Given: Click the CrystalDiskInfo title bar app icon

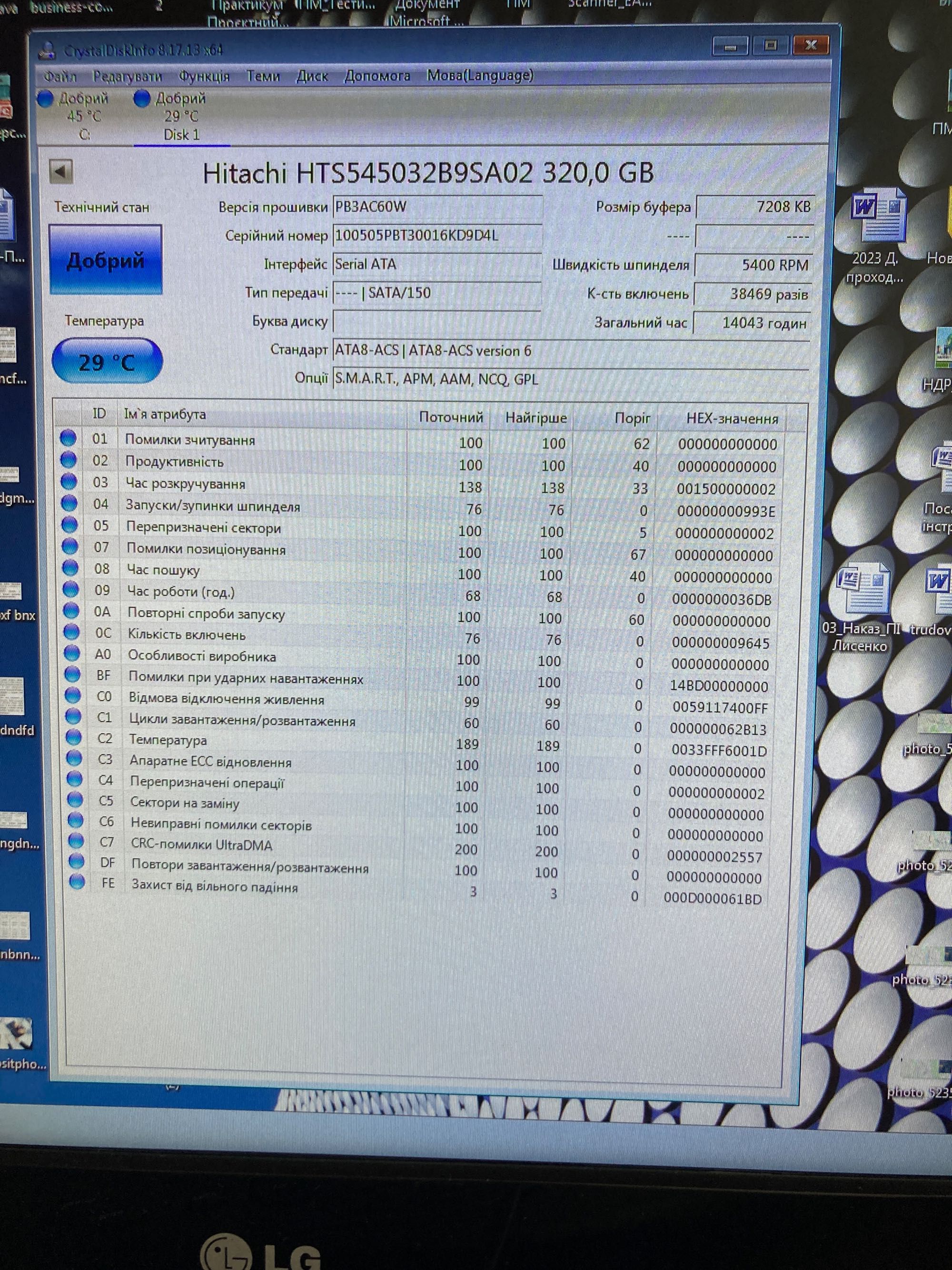Looking at the screenshot, I should 47,50.
